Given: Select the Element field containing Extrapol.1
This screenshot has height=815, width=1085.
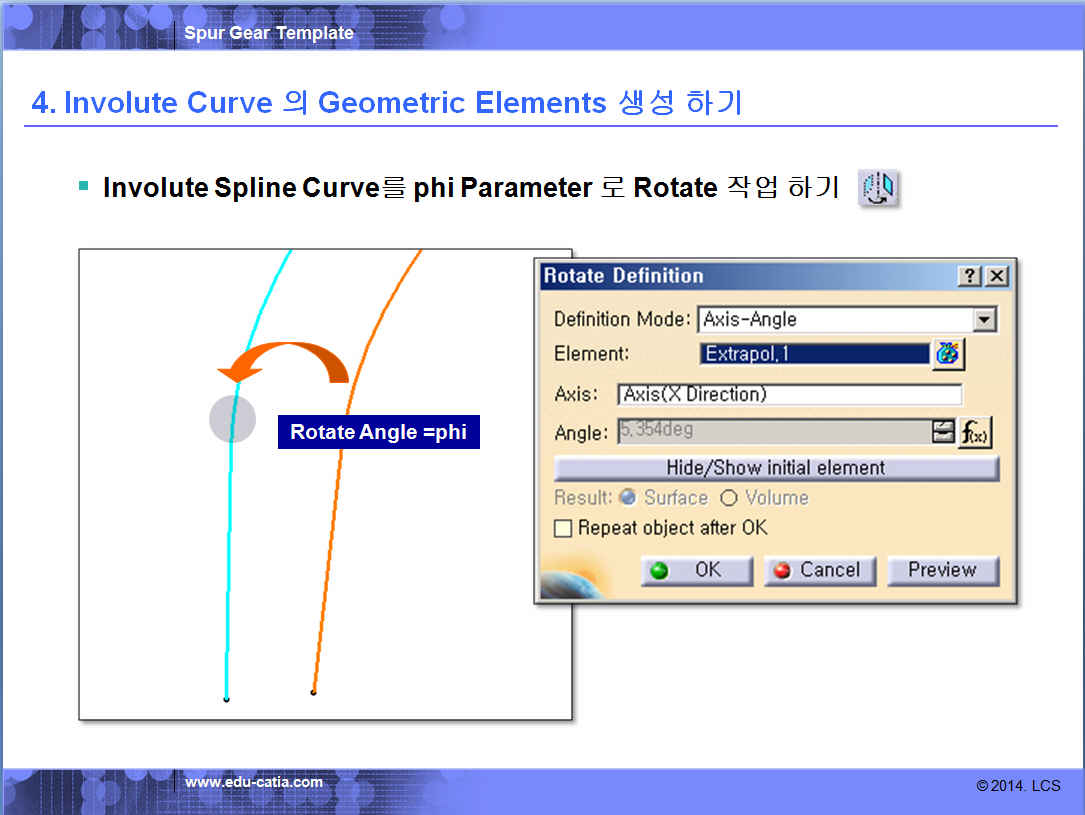Looking at the screenshot, I should (814, 354).
